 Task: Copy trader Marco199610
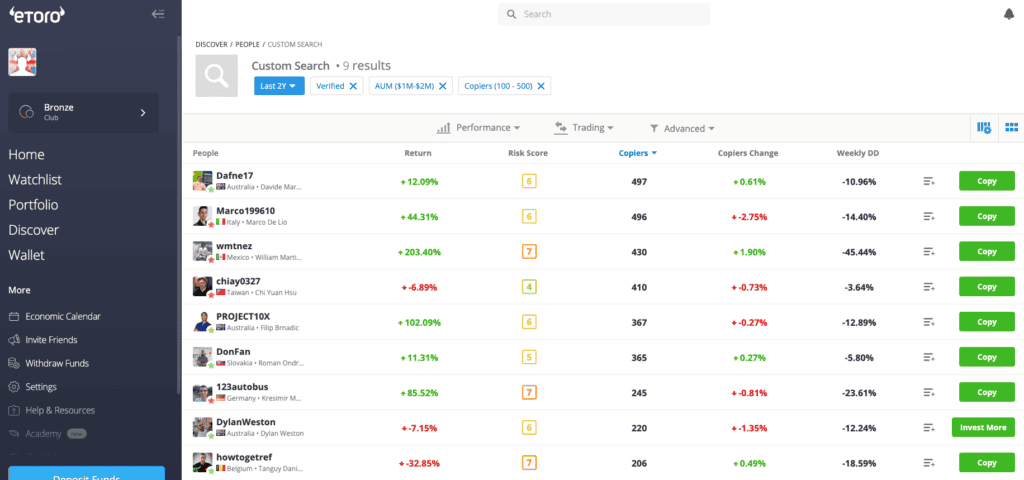pos(986,216)
